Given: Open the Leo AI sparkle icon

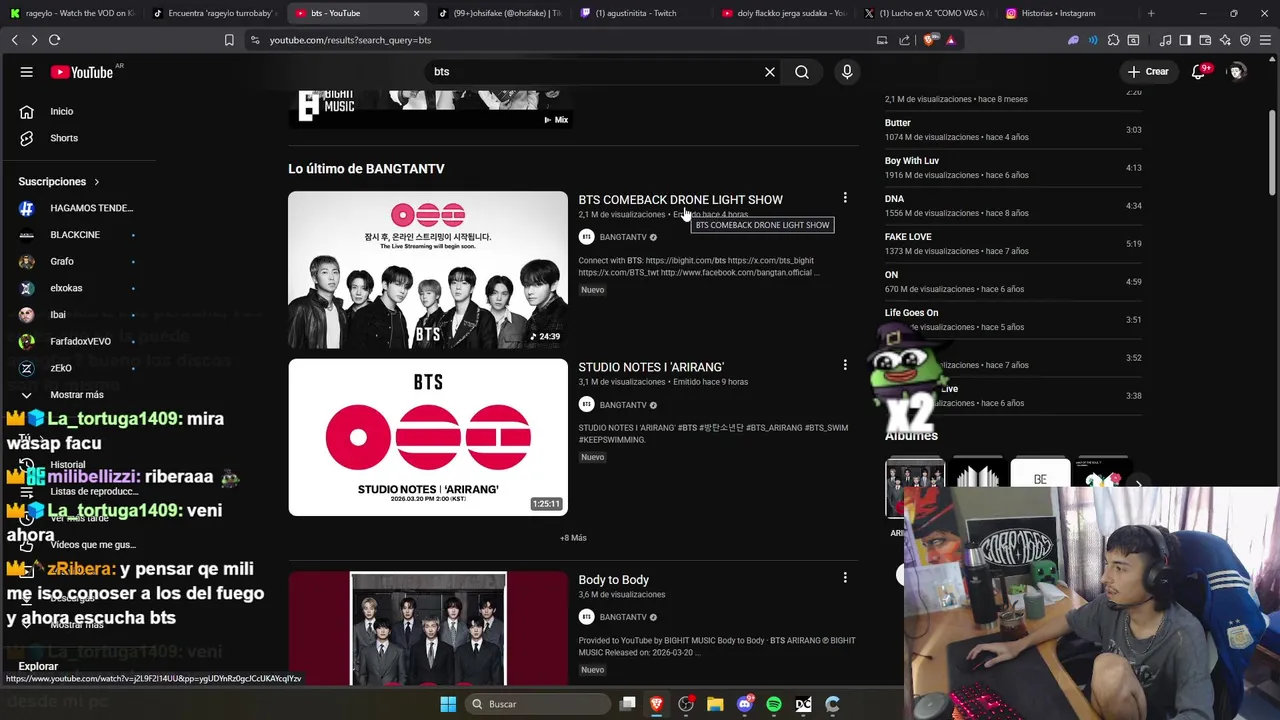Looking at the screenshot, I should click(1225, 40).
